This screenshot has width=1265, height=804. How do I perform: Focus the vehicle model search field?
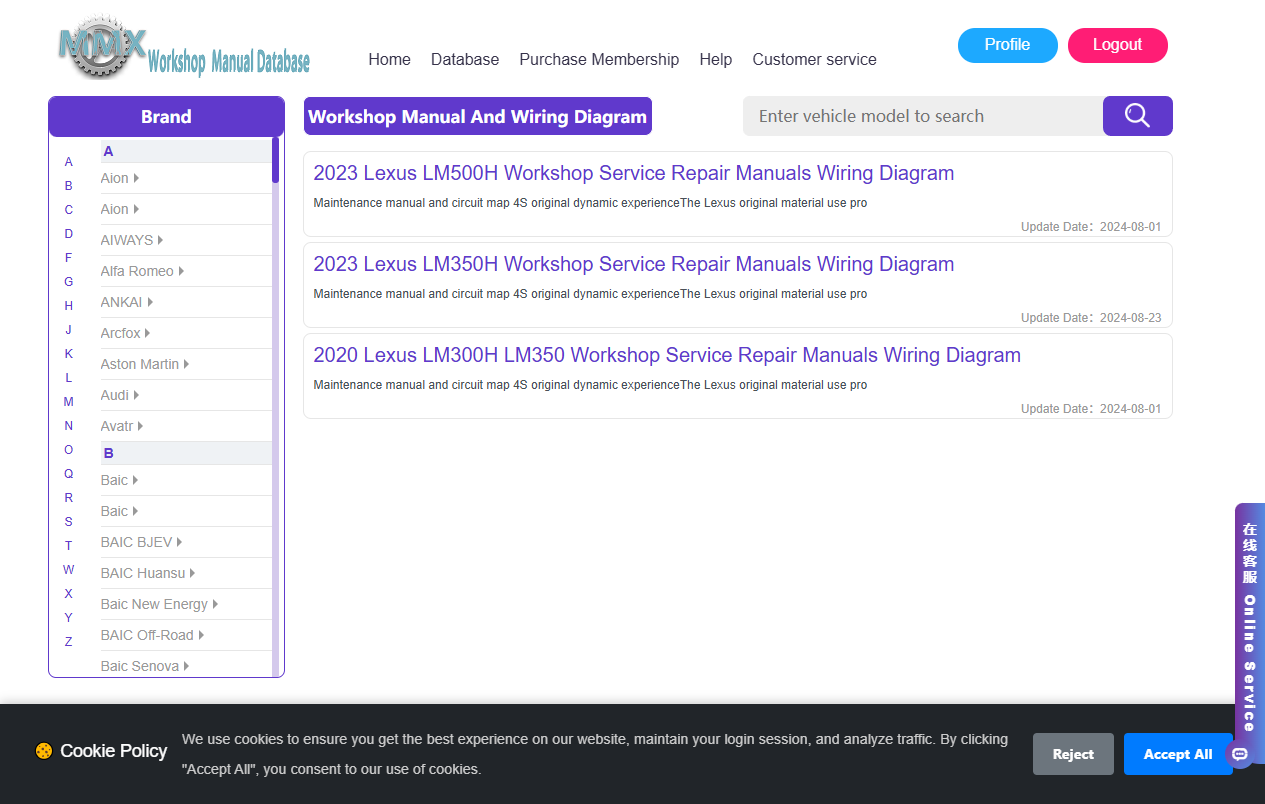point(923,116)
